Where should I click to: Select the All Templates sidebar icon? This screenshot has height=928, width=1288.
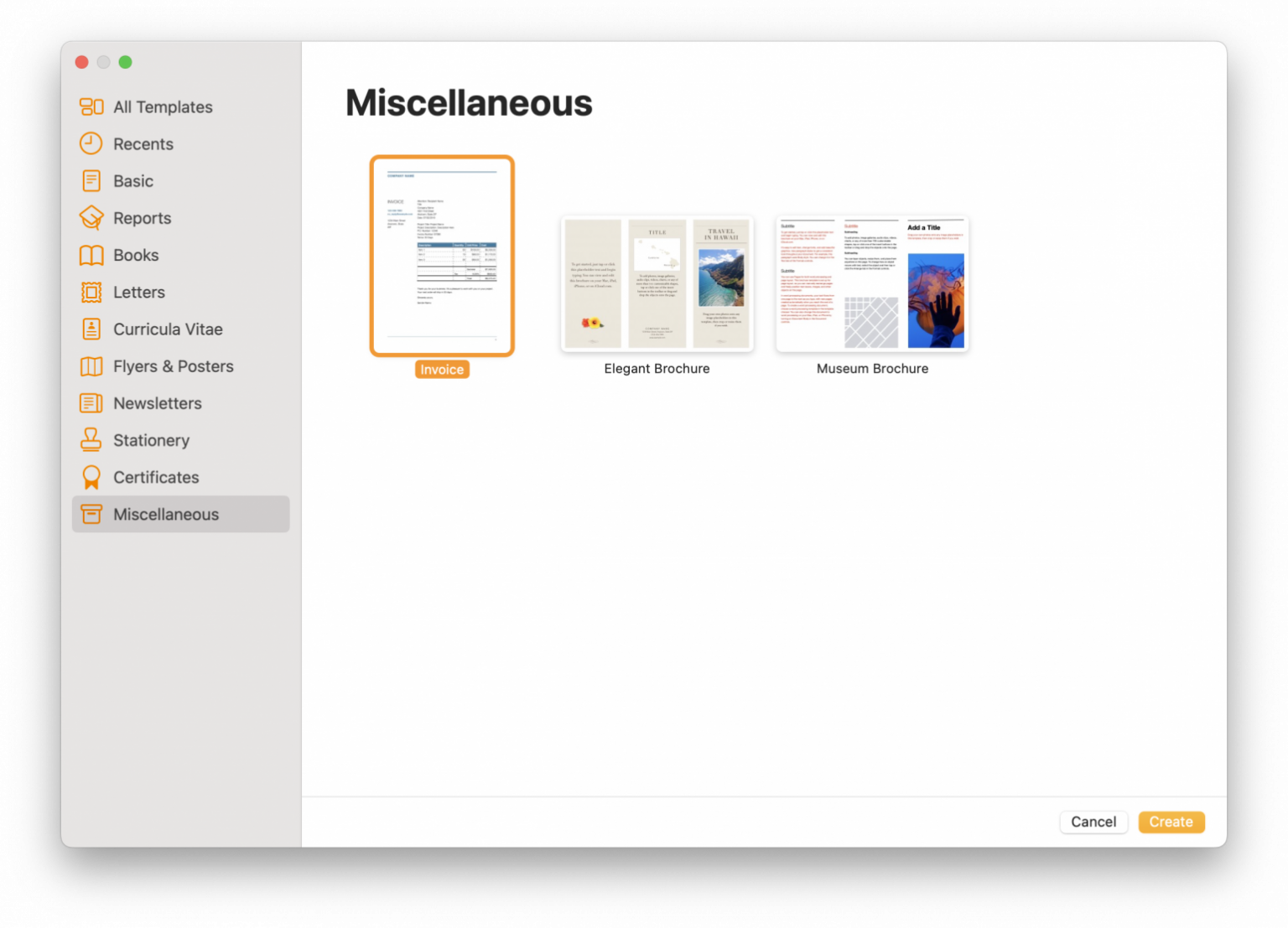pos(91,106)
